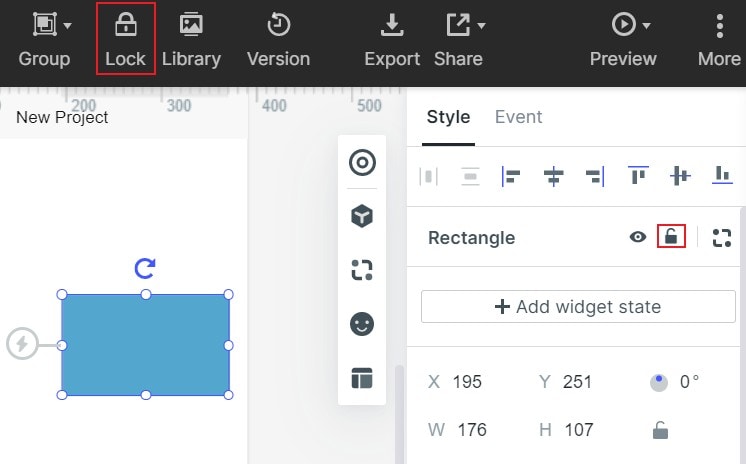Align widgets to horizontal center
The height and width of the screenshot is (464, 746).
553,177
